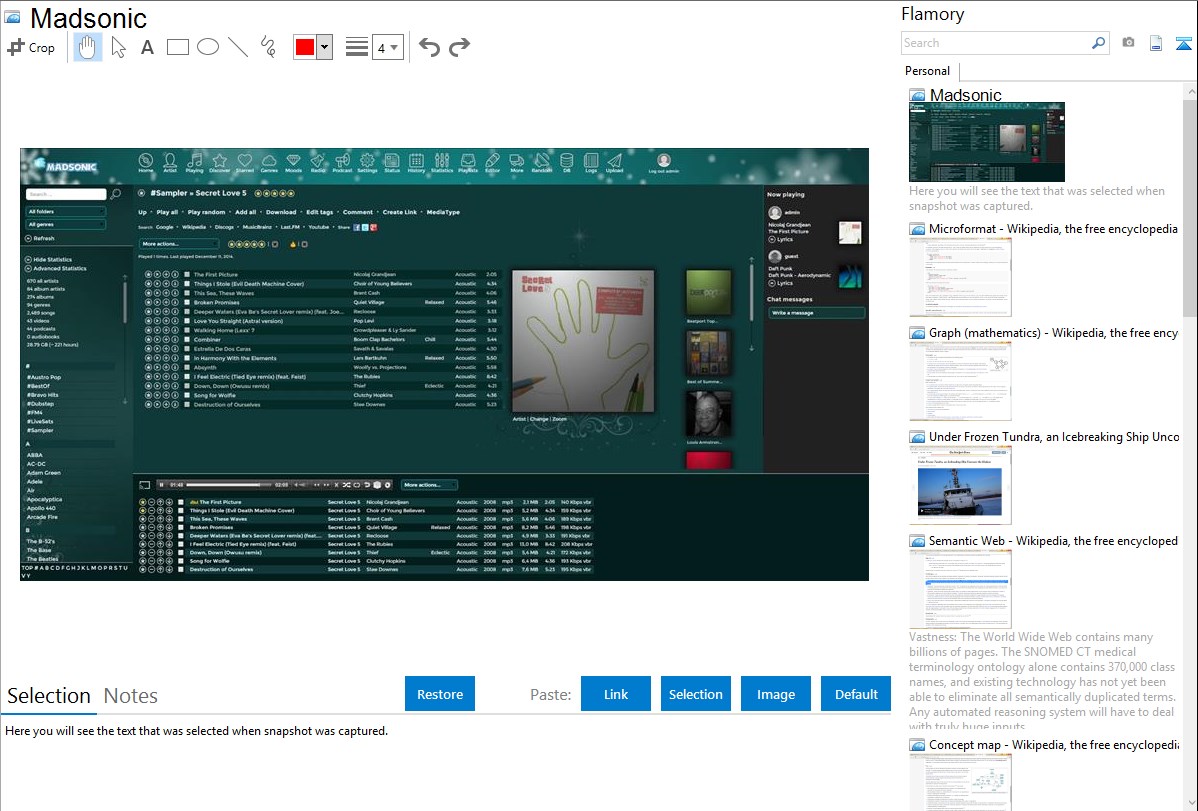Select the ellipse drawing tool
1198x811 pixels.
pyautogui.click(x=208, y=47)
